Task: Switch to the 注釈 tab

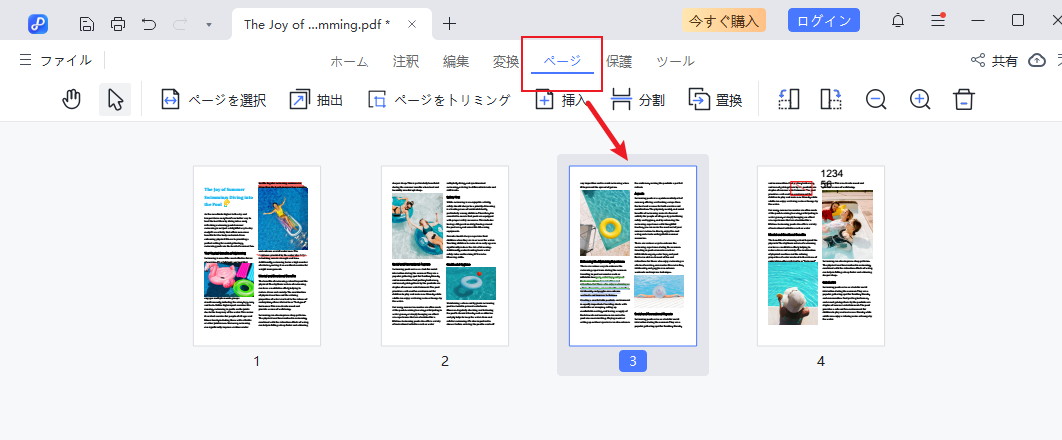Action: coord(406,62)
